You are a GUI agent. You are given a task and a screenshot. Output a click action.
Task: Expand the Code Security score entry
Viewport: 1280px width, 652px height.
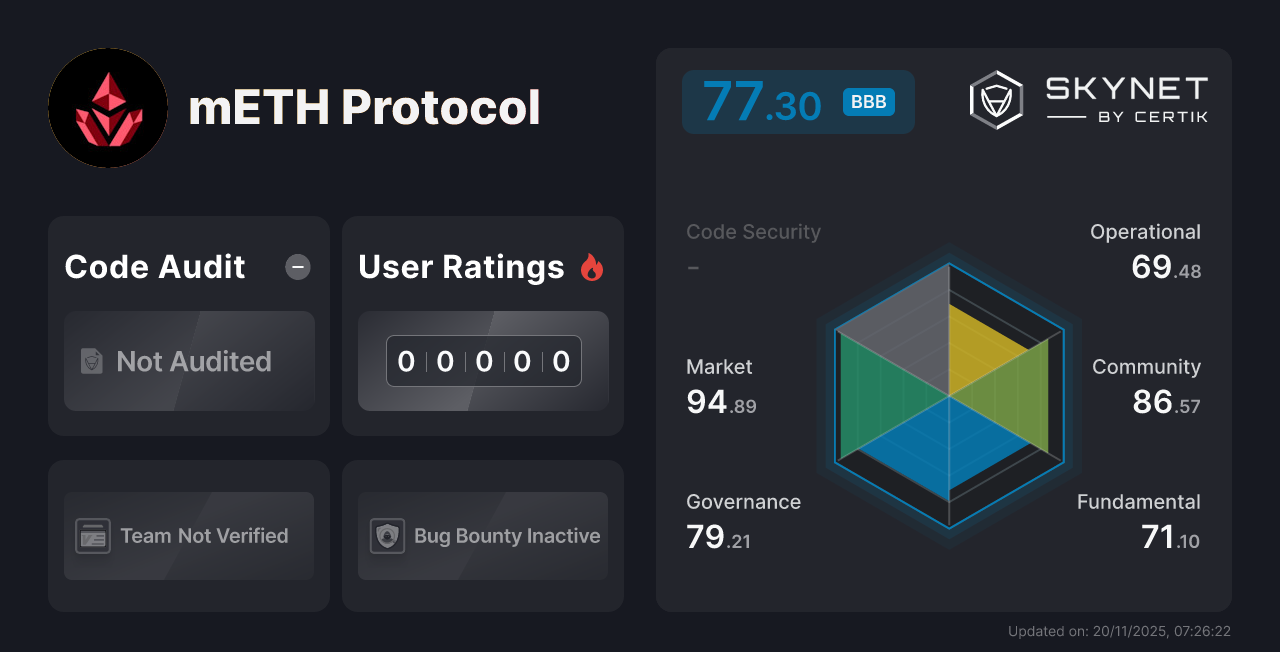753,248
